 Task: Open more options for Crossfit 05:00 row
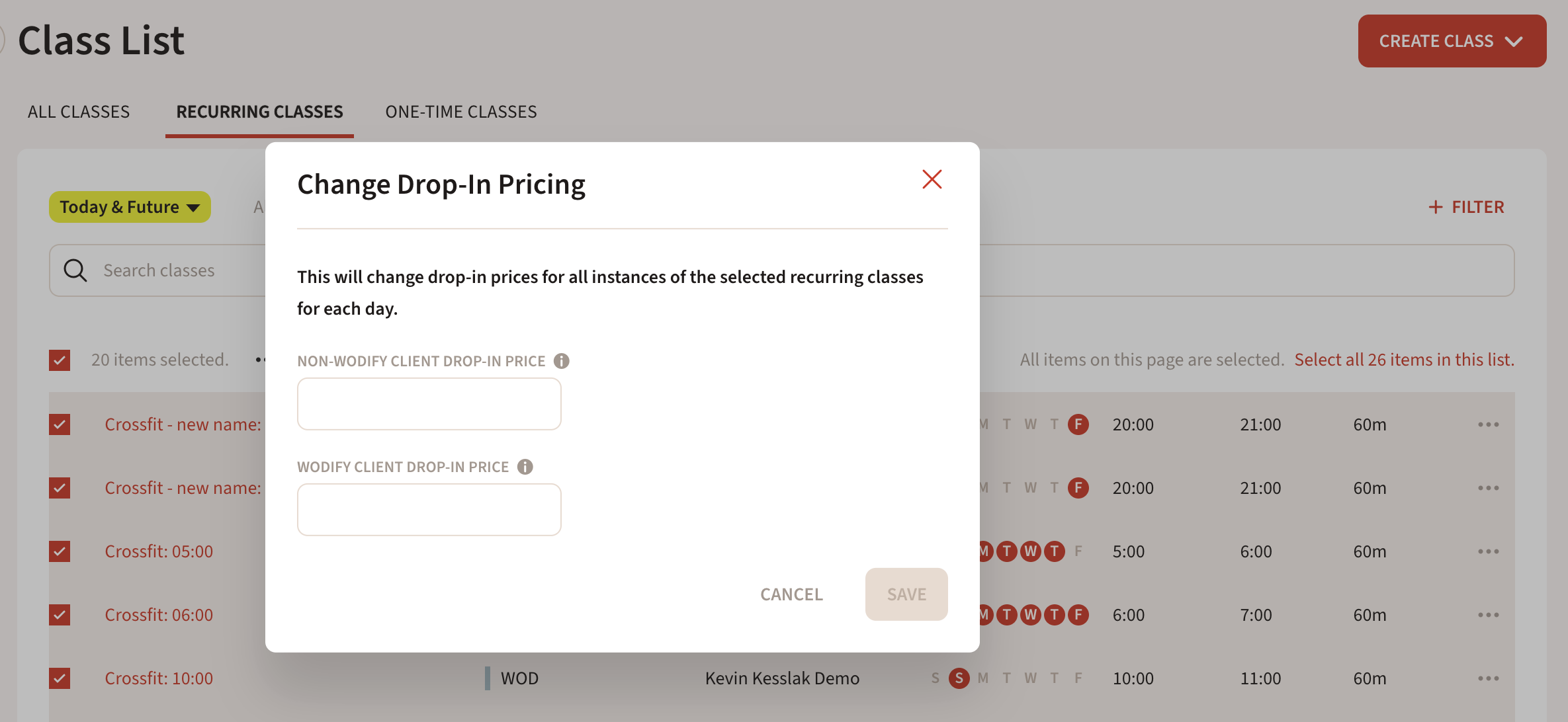tap(1488, 551)
